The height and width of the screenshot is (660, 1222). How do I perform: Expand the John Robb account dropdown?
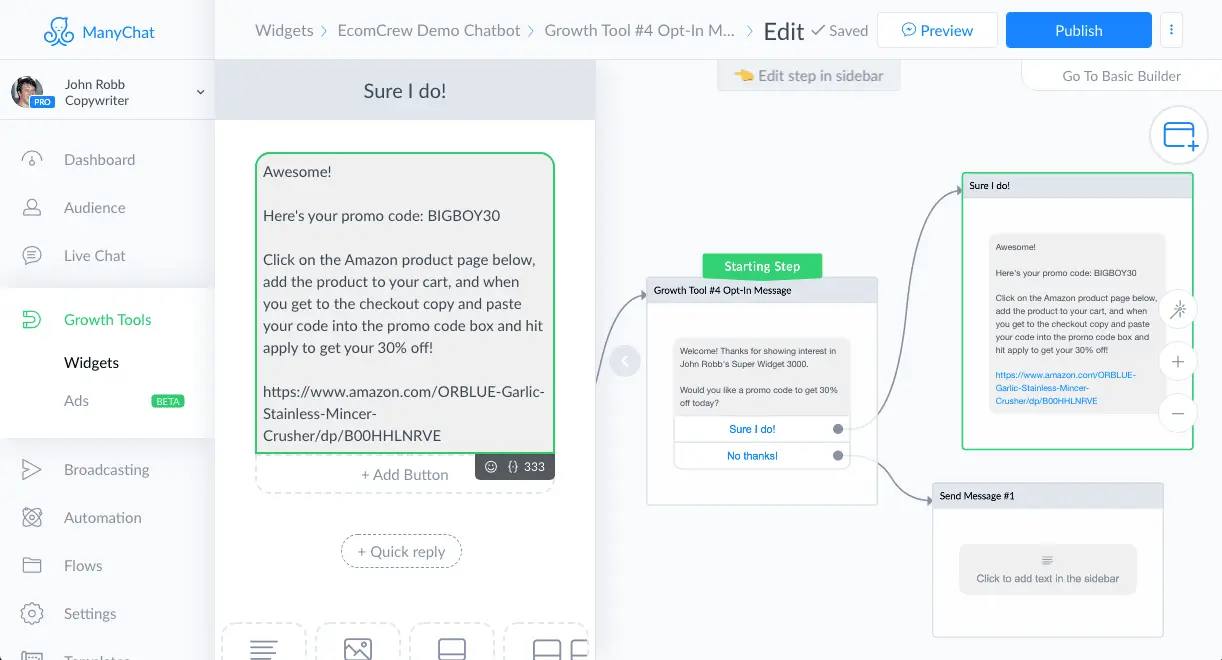click(200, 92)
